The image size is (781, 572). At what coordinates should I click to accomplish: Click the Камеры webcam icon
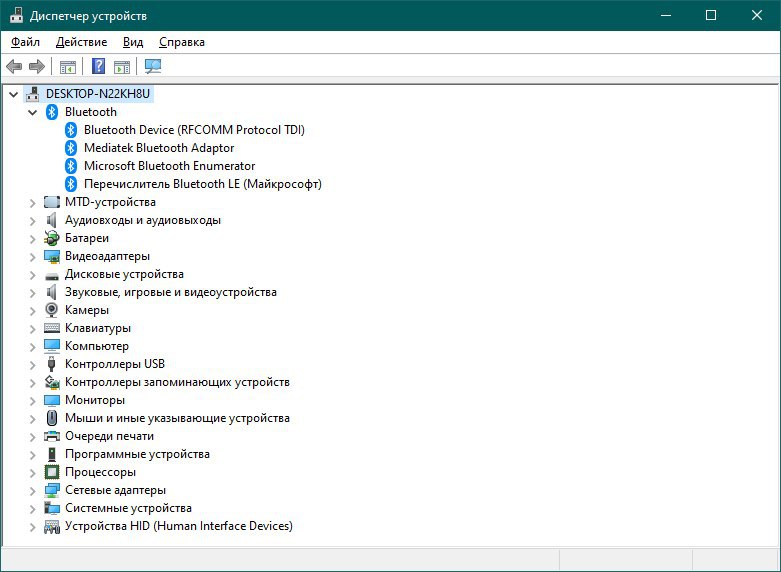point(52,310)
